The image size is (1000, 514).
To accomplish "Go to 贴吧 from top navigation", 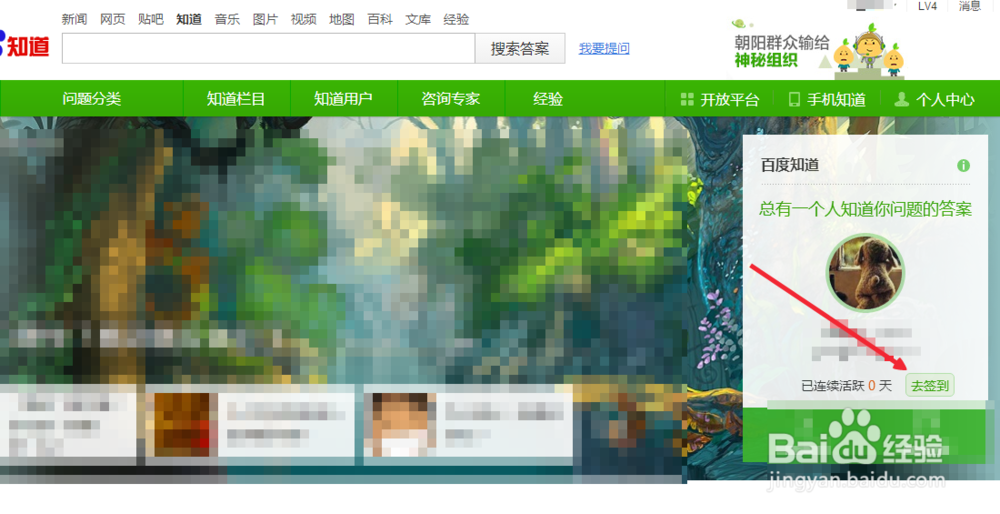I will point(151,20).
